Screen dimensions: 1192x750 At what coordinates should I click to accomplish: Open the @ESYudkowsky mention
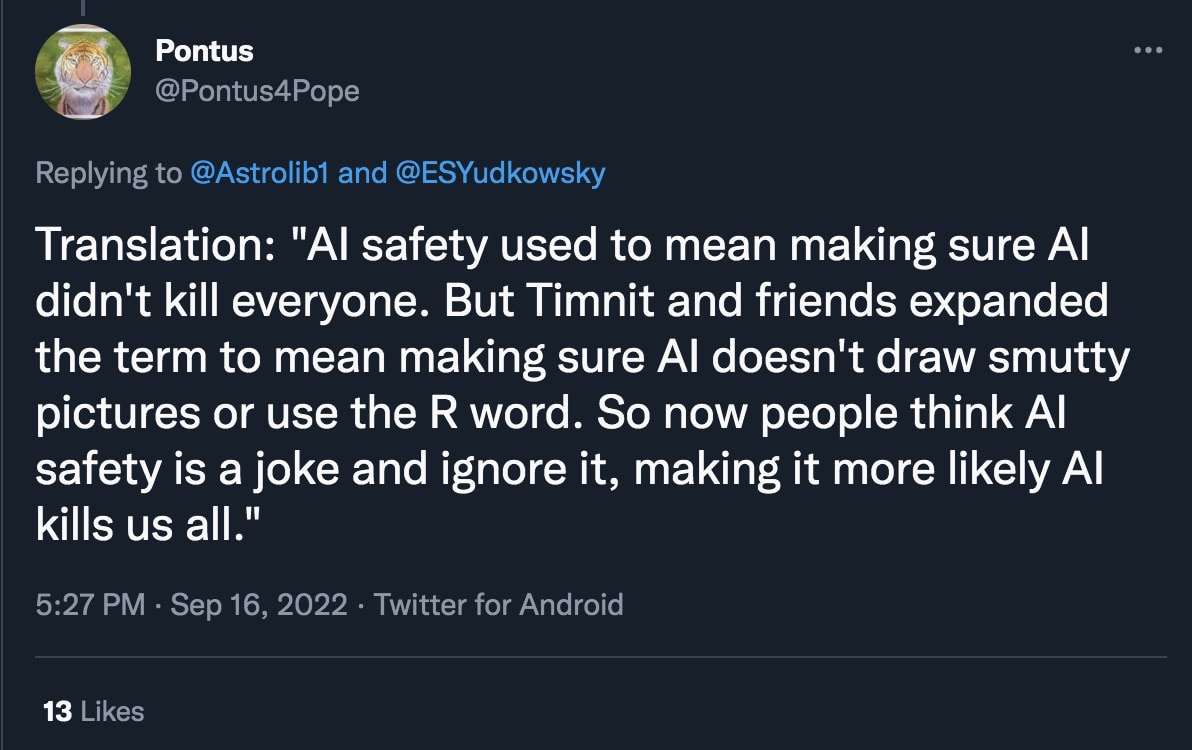(500, 173)
